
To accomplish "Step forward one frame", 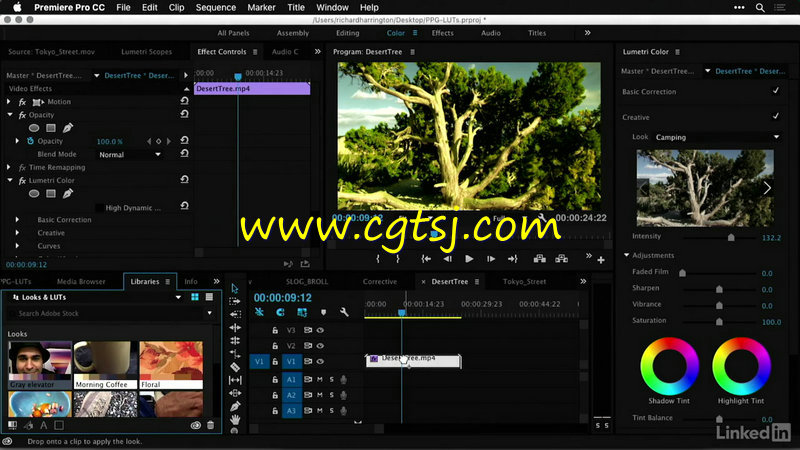I will point(491,259).
